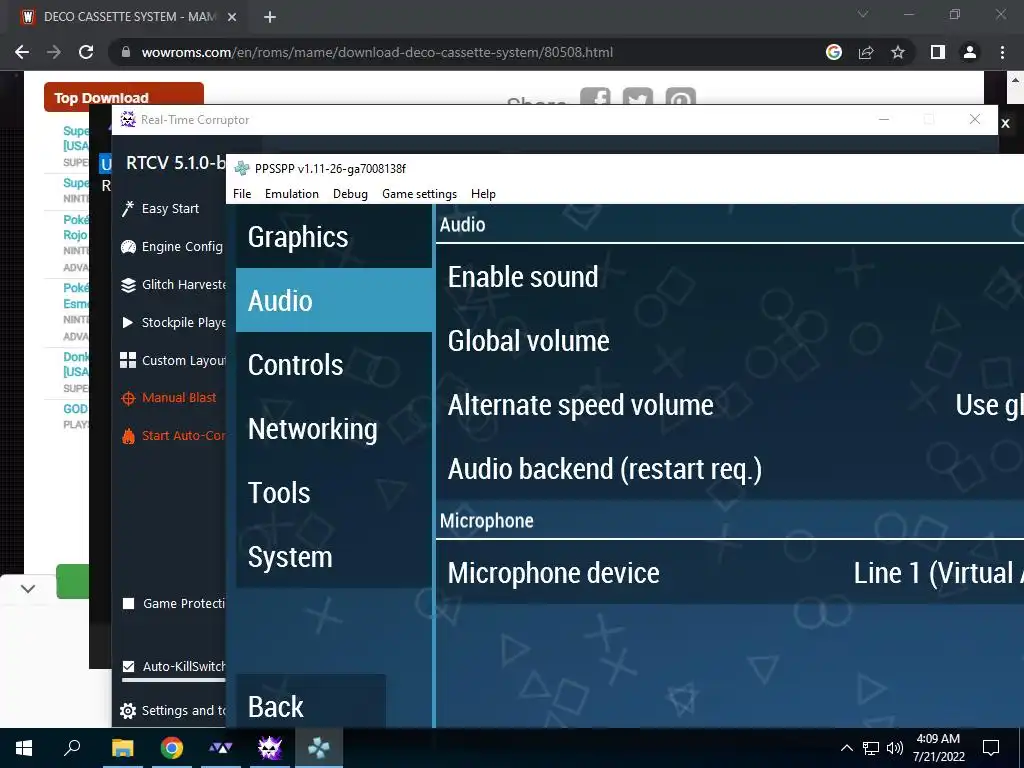Image resolution: width=1024 pixels, height=768 pixels.
Task: Click Google icon in Chrome address bar
Action: point(834,52)
